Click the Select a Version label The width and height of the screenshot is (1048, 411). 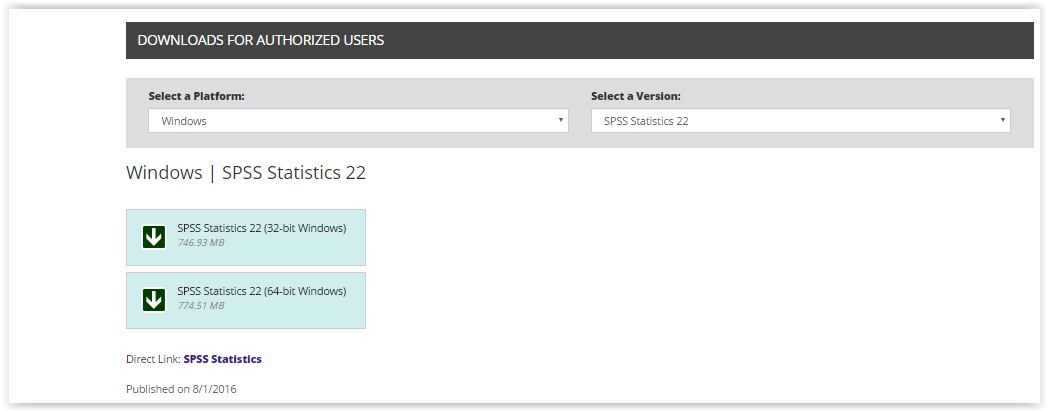point(636,96)
